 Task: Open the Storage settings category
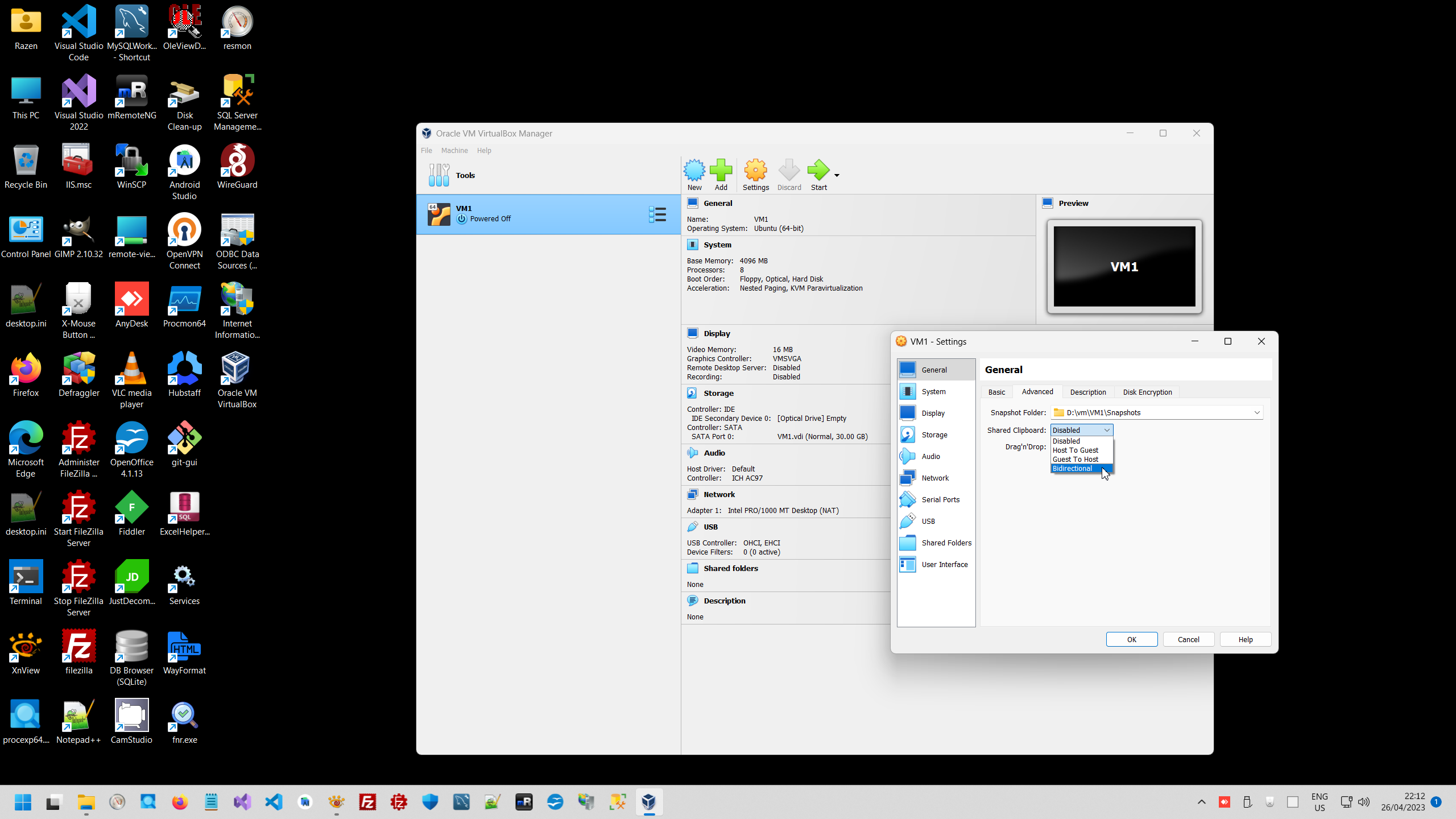click(934, 435)
